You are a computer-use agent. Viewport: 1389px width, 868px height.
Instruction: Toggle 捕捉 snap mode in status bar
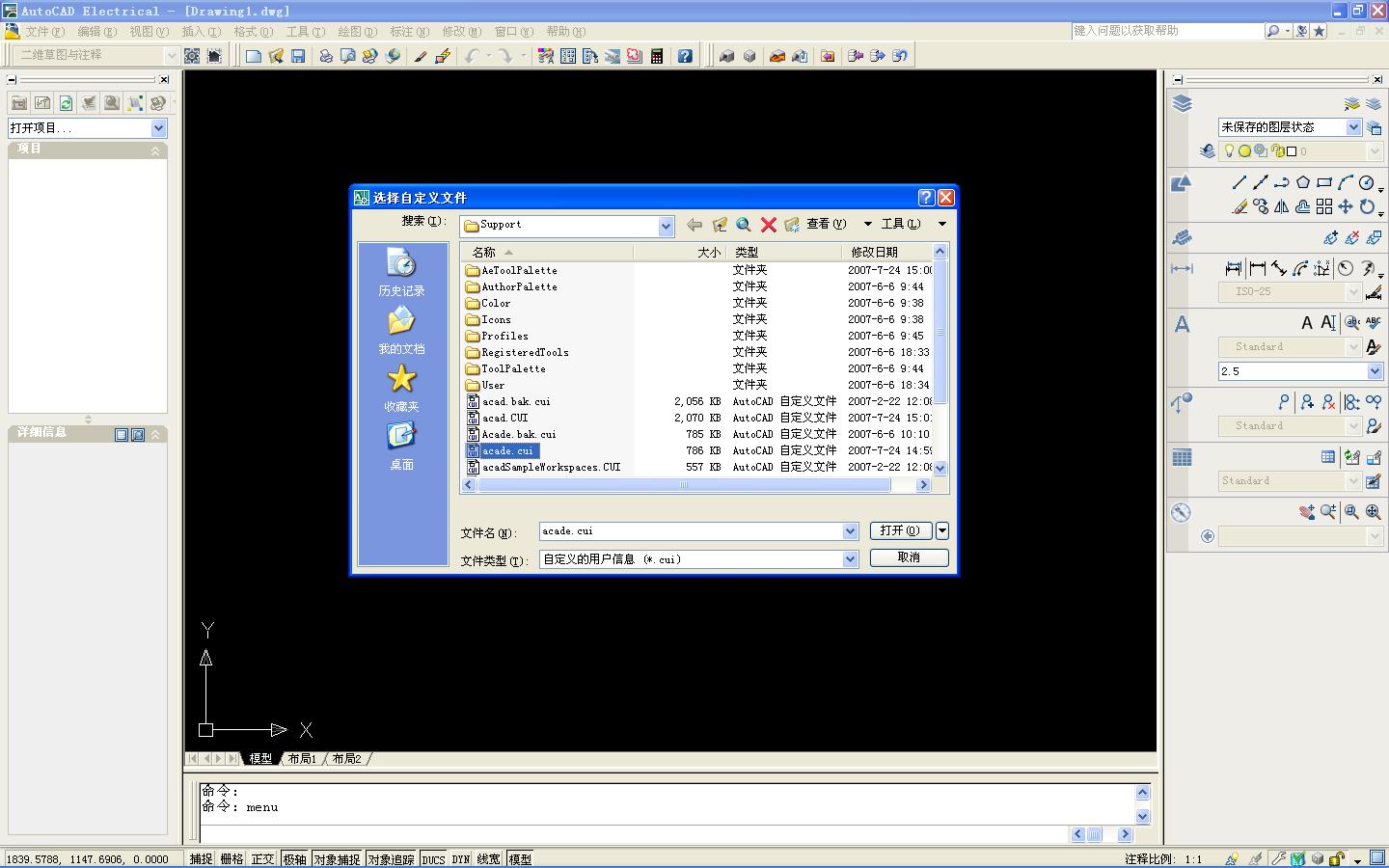click(x=201, y=858)
